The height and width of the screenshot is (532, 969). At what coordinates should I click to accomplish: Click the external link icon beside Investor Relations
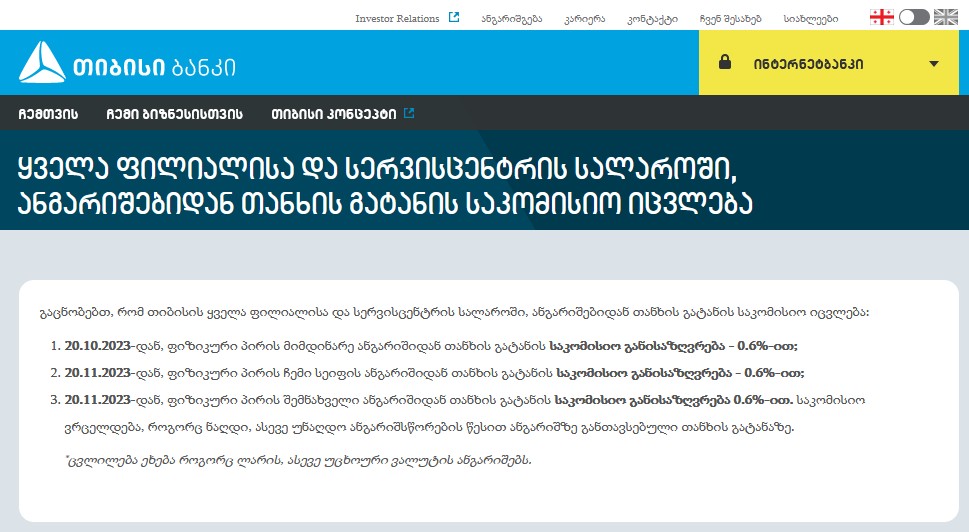[x=454, y=17]
